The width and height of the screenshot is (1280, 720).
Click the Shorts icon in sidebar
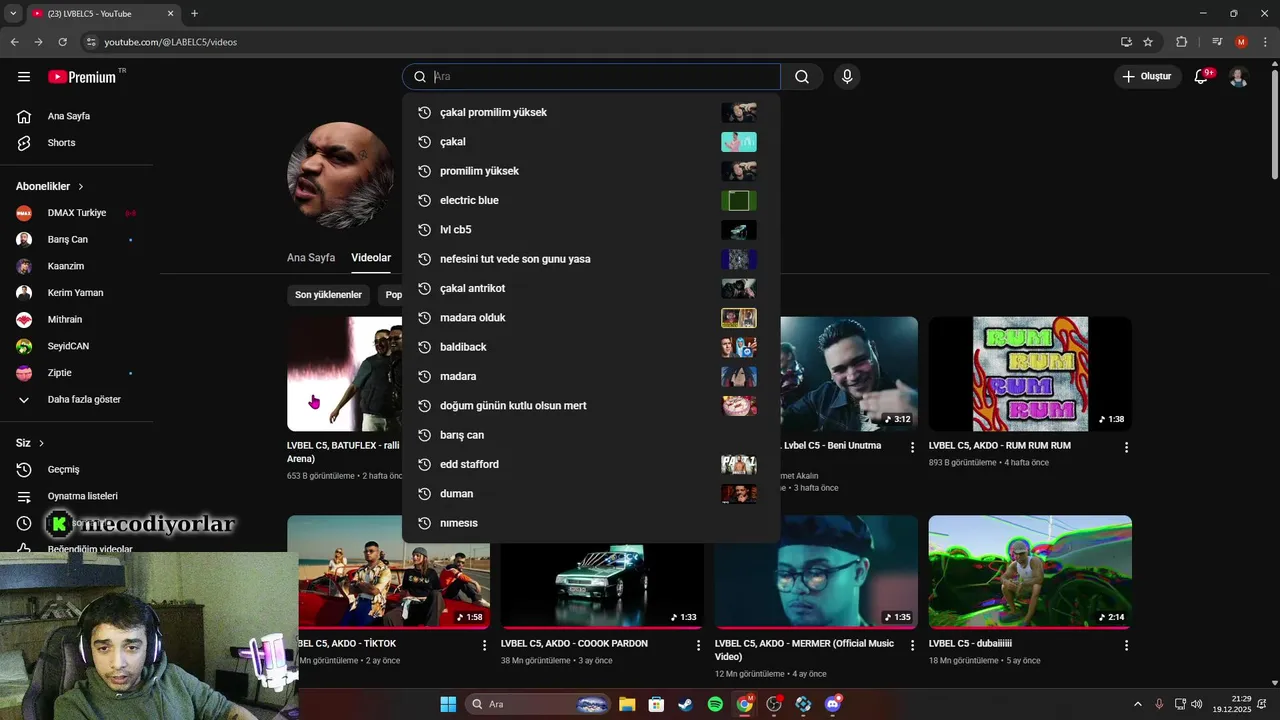(24, 143)
